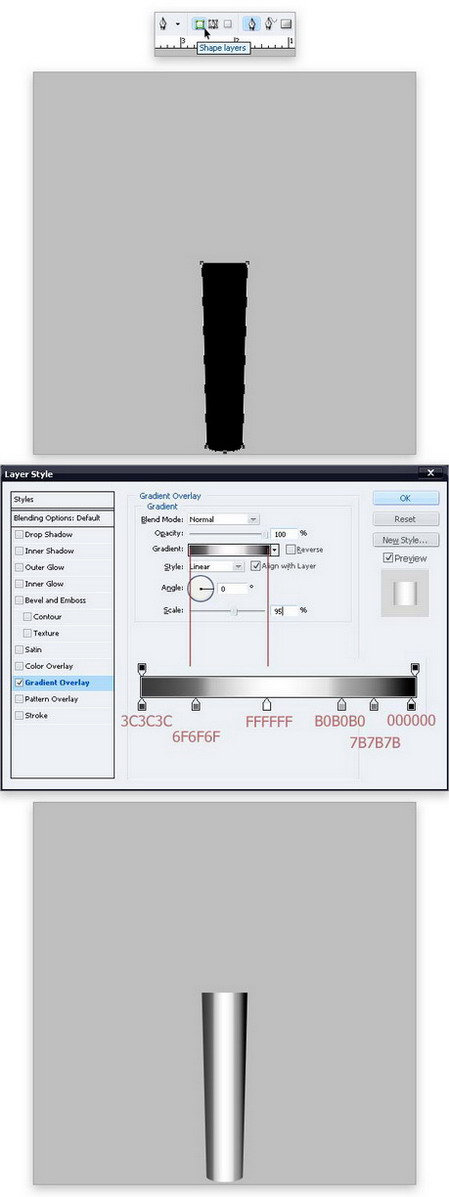The image size is (449, 1197).
Task: Select the 000000 color stop
Action: coord(412,704)
